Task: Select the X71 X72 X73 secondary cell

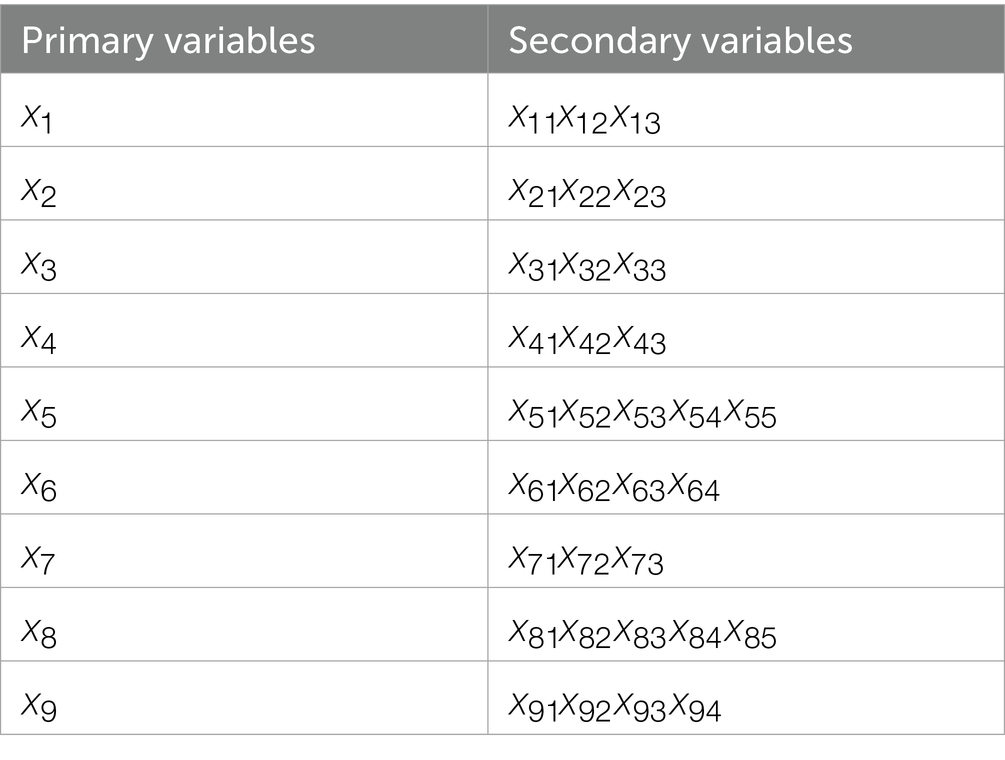Action: coord(586,560)
